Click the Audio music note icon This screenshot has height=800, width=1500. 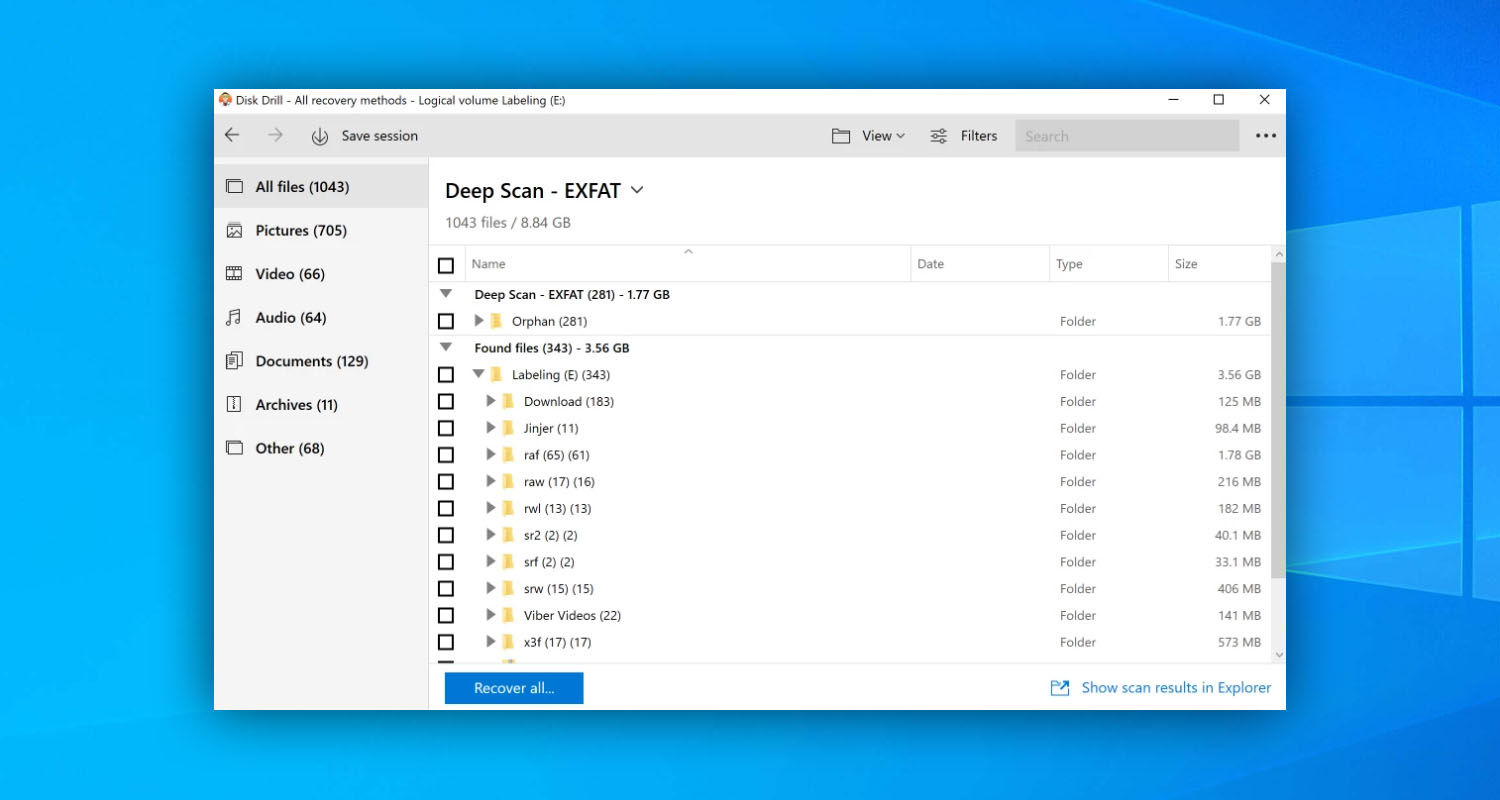(x=234, y=317)
